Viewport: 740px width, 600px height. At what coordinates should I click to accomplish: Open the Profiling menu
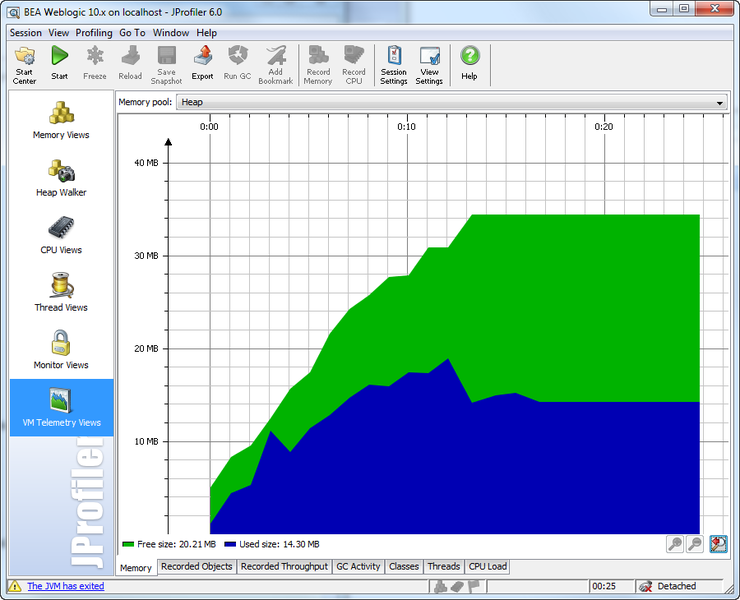(x=94, y=33)
